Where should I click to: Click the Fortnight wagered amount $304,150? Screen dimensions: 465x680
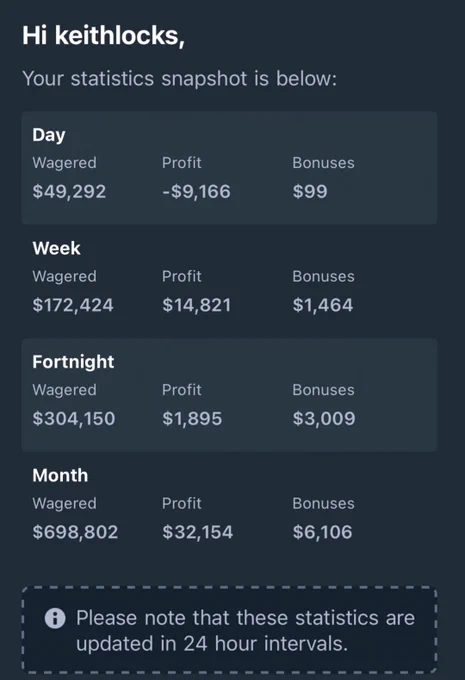pyautogui.click(x=74, y=418)
